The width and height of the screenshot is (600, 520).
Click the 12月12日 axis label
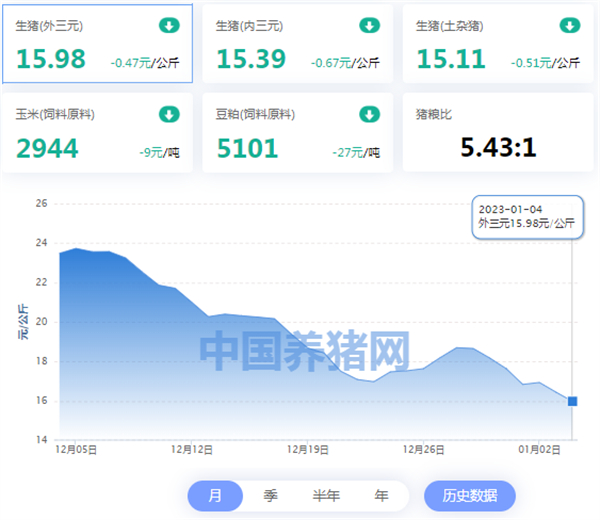click(192, 450)
